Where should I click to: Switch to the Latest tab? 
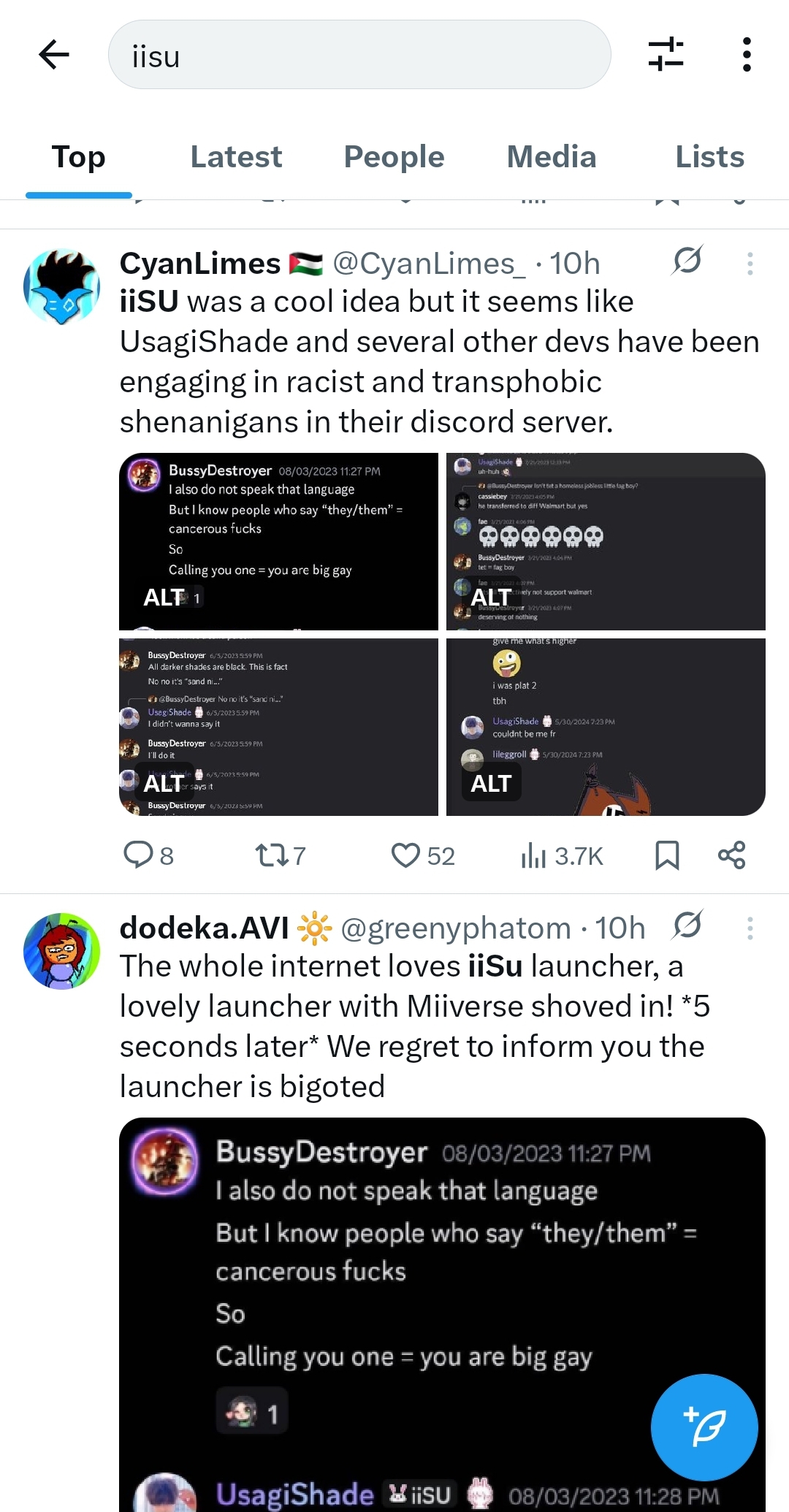click(236, 157)
